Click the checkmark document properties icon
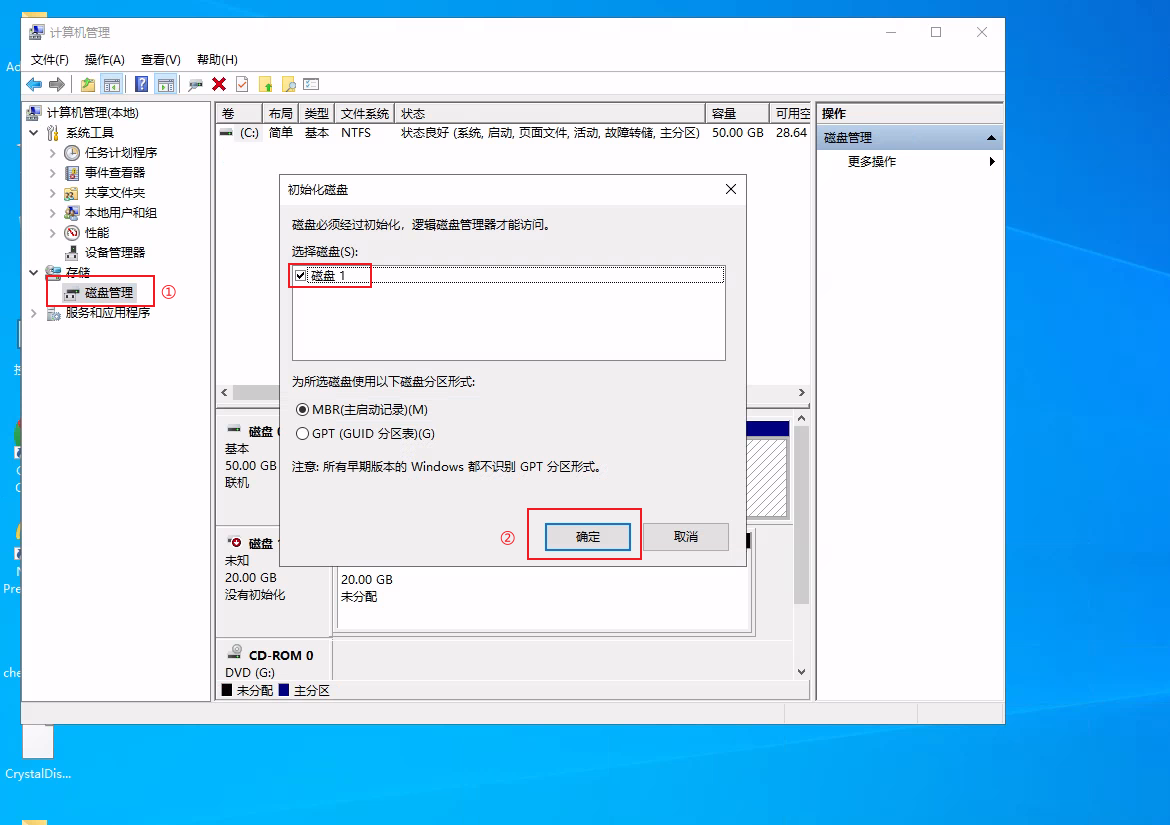The width and height of the screenshot is (1170, 825). [x=242, y=84]
